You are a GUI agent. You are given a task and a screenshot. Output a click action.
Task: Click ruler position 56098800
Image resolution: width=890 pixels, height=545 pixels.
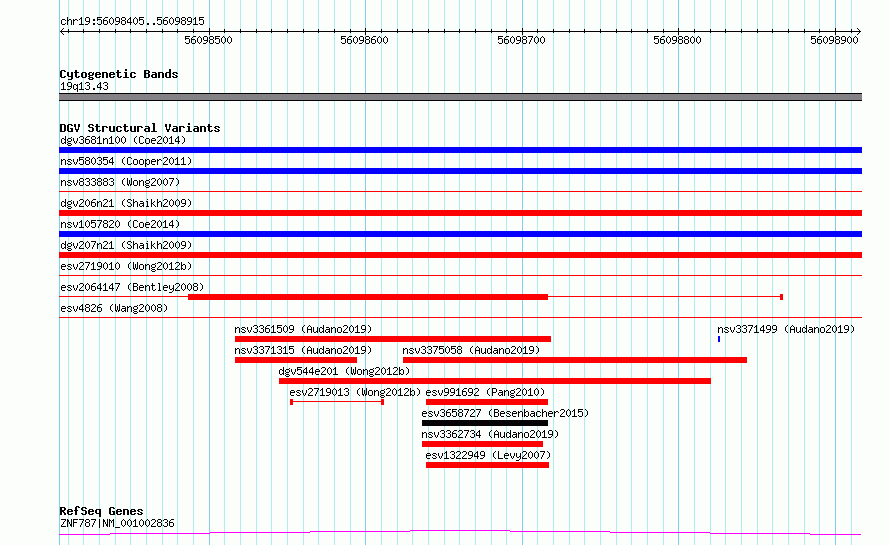click(677, 40)
